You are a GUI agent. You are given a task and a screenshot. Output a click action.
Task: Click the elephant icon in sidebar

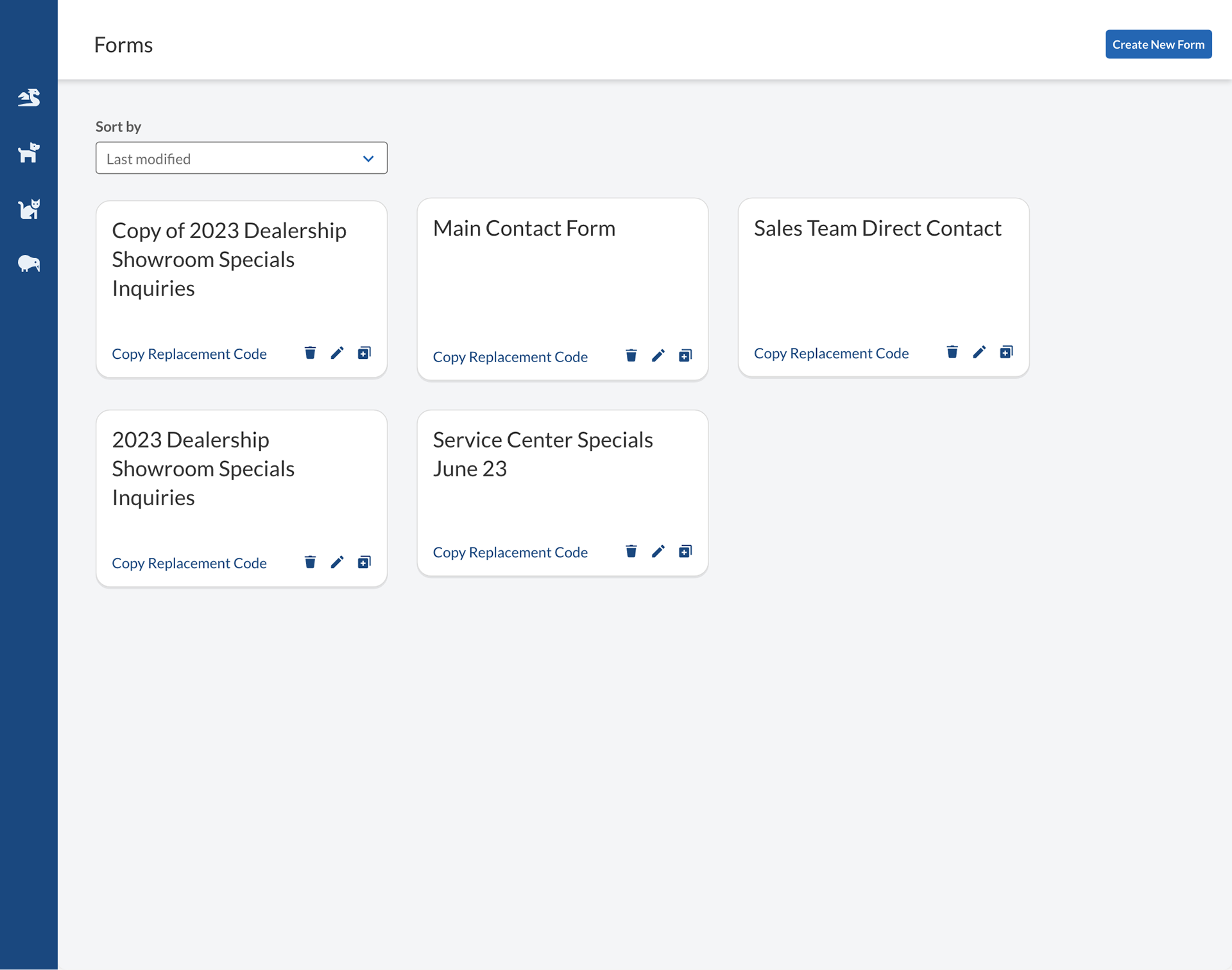(29, 263)
